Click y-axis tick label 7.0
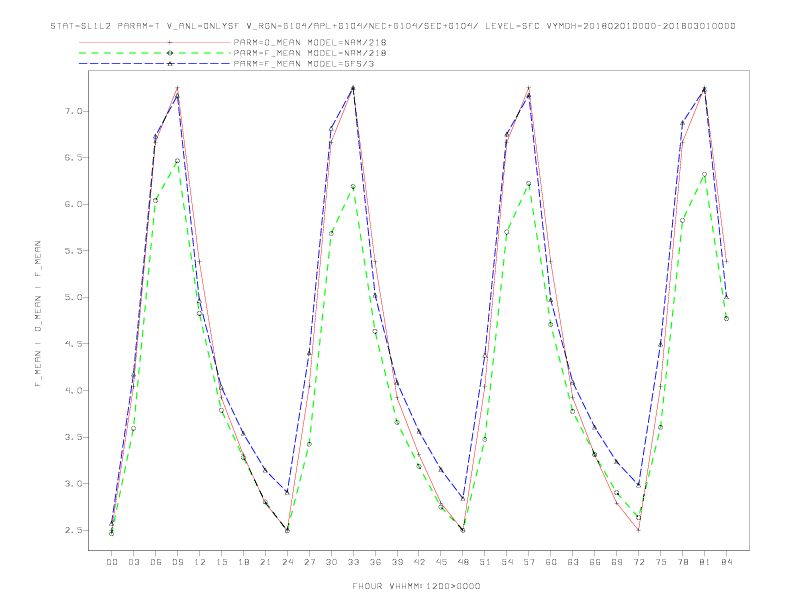 (74, 111)
